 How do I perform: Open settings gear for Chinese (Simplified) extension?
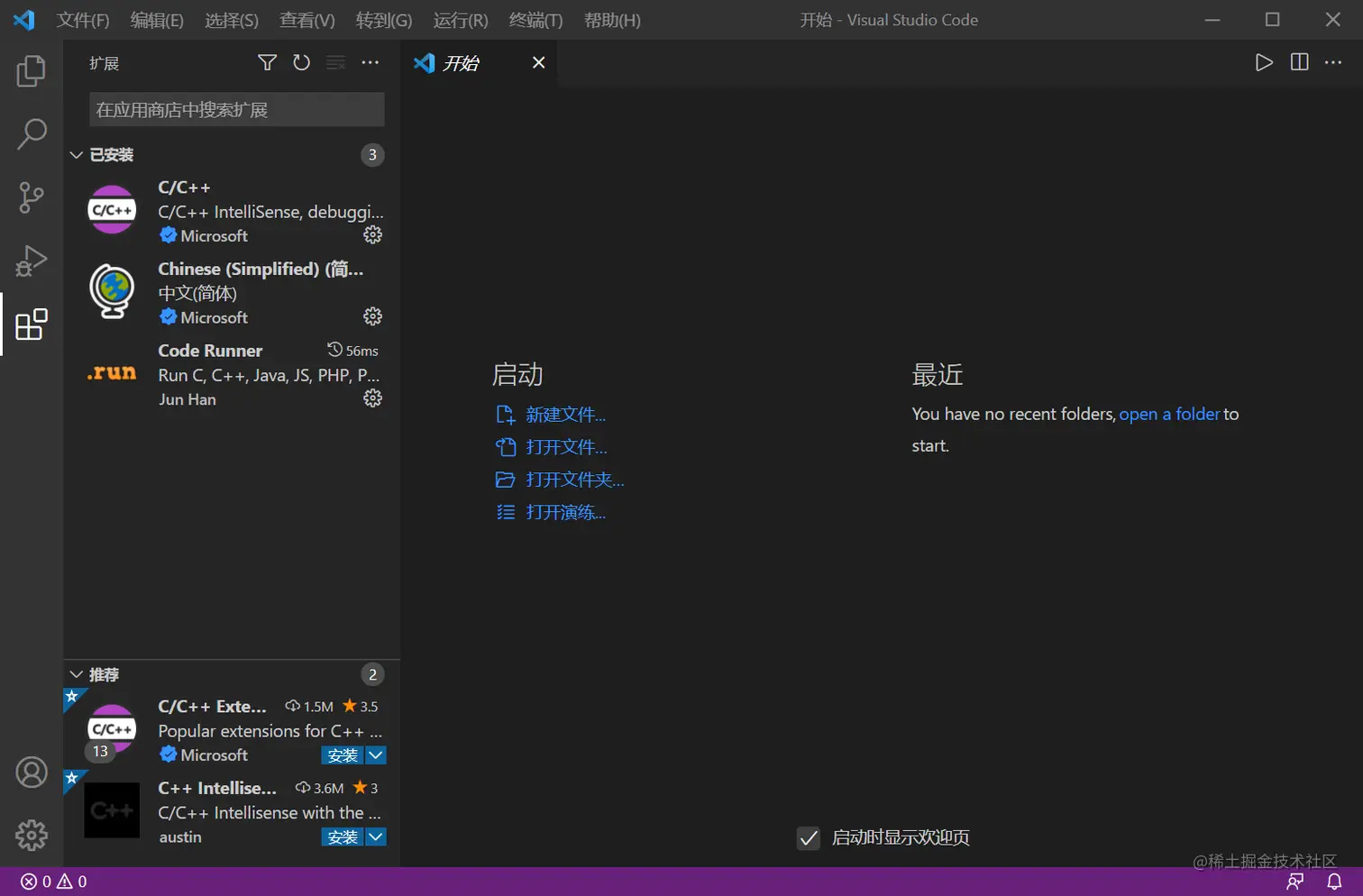[x=372, y=316]
